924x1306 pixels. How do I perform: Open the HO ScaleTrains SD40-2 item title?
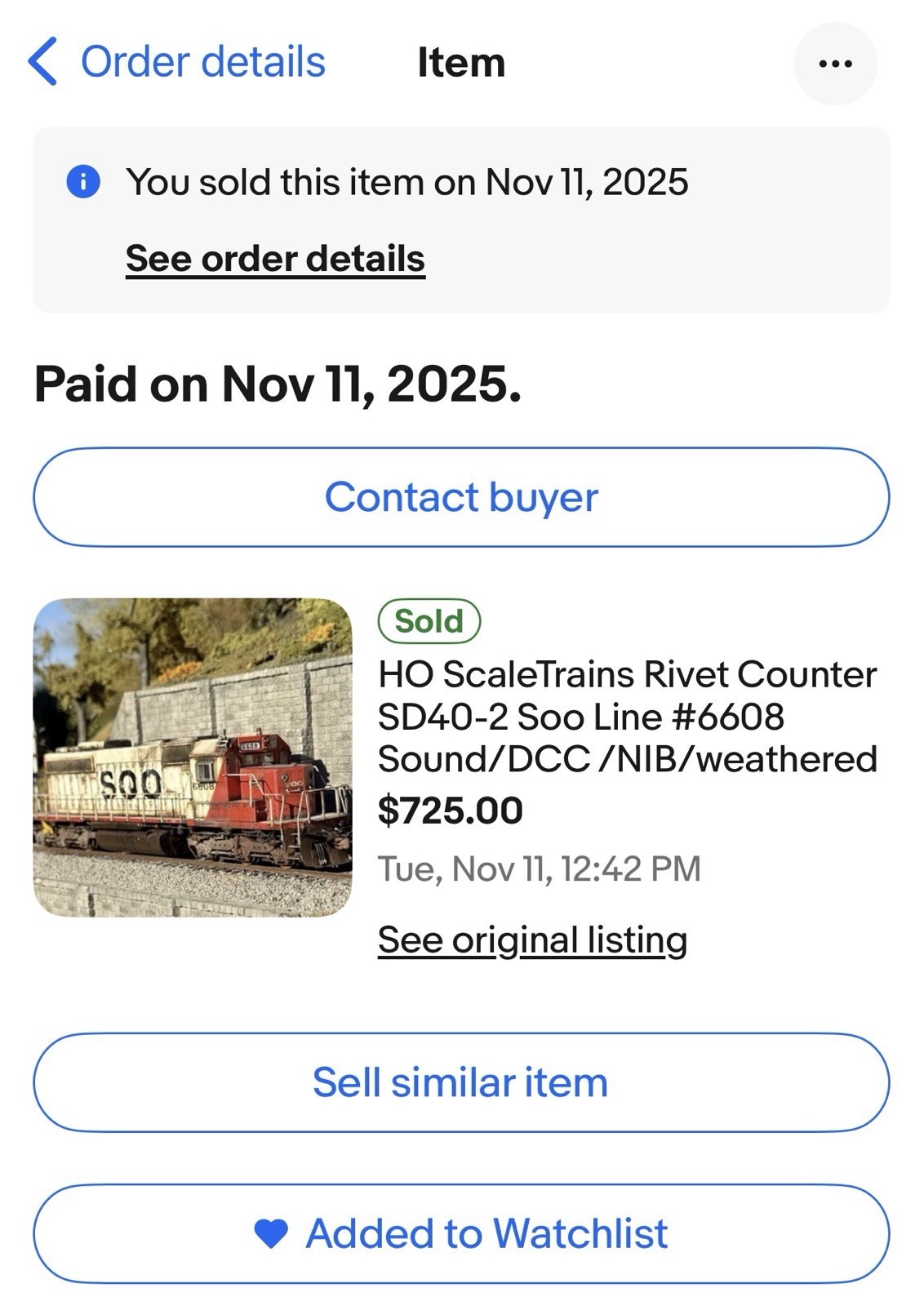[627, 717]
